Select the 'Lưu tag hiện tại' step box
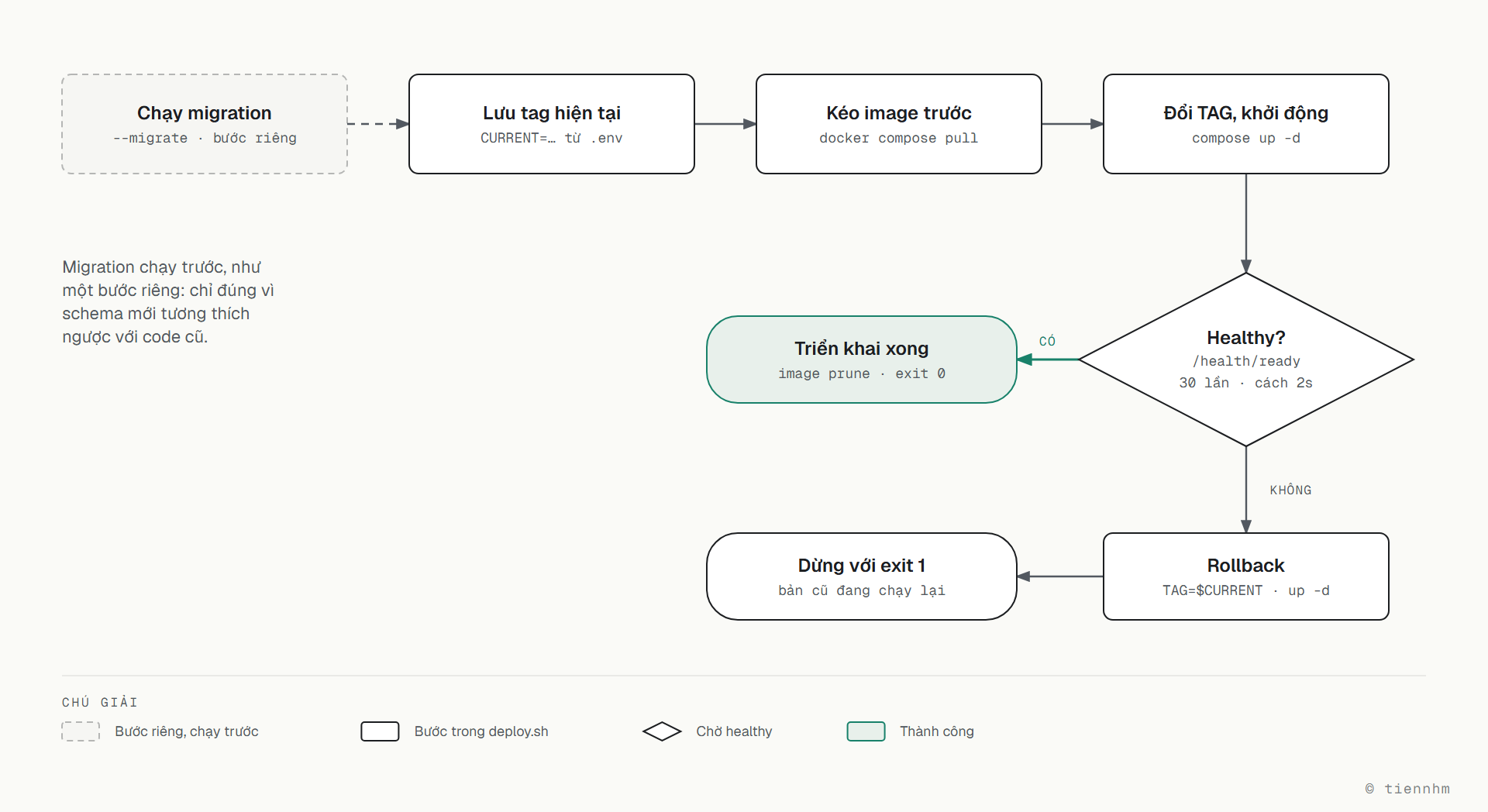 552,124
